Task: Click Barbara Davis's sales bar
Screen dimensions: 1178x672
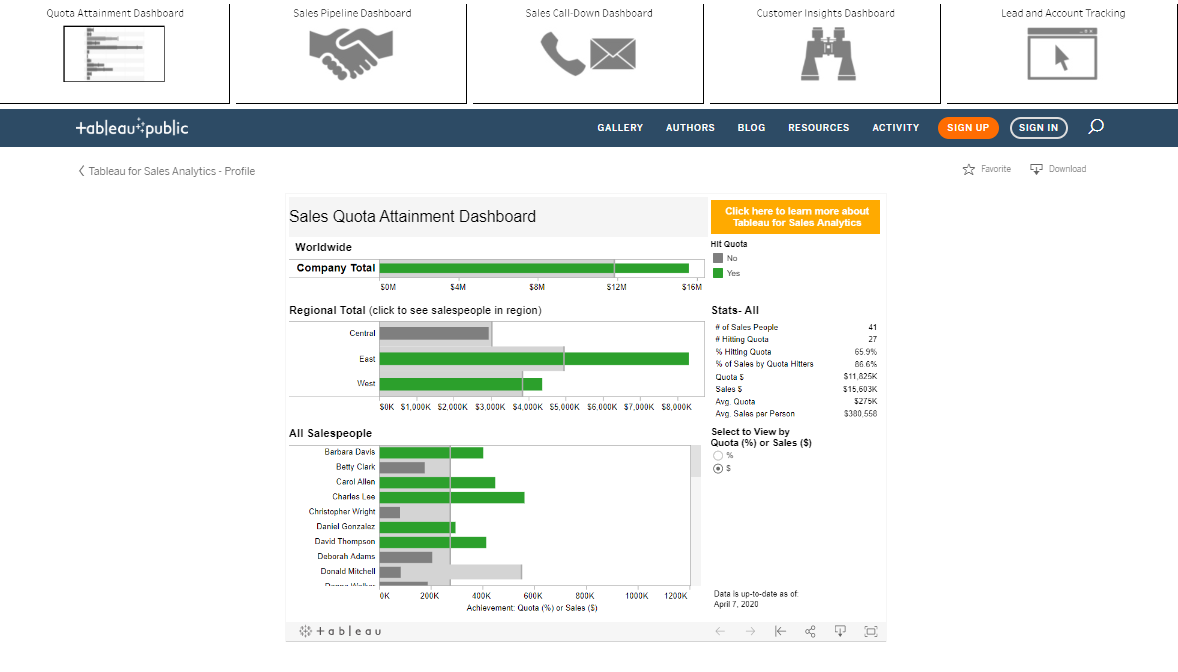Action: point(431,453)
